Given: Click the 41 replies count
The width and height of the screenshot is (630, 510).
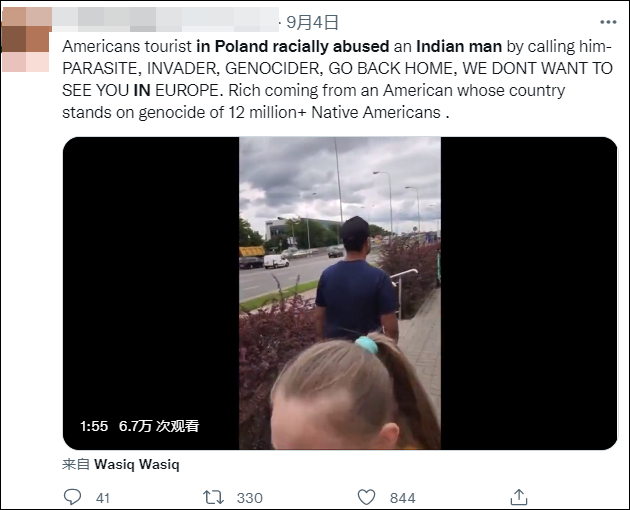Looking at the screenshot, I should 103,498.
